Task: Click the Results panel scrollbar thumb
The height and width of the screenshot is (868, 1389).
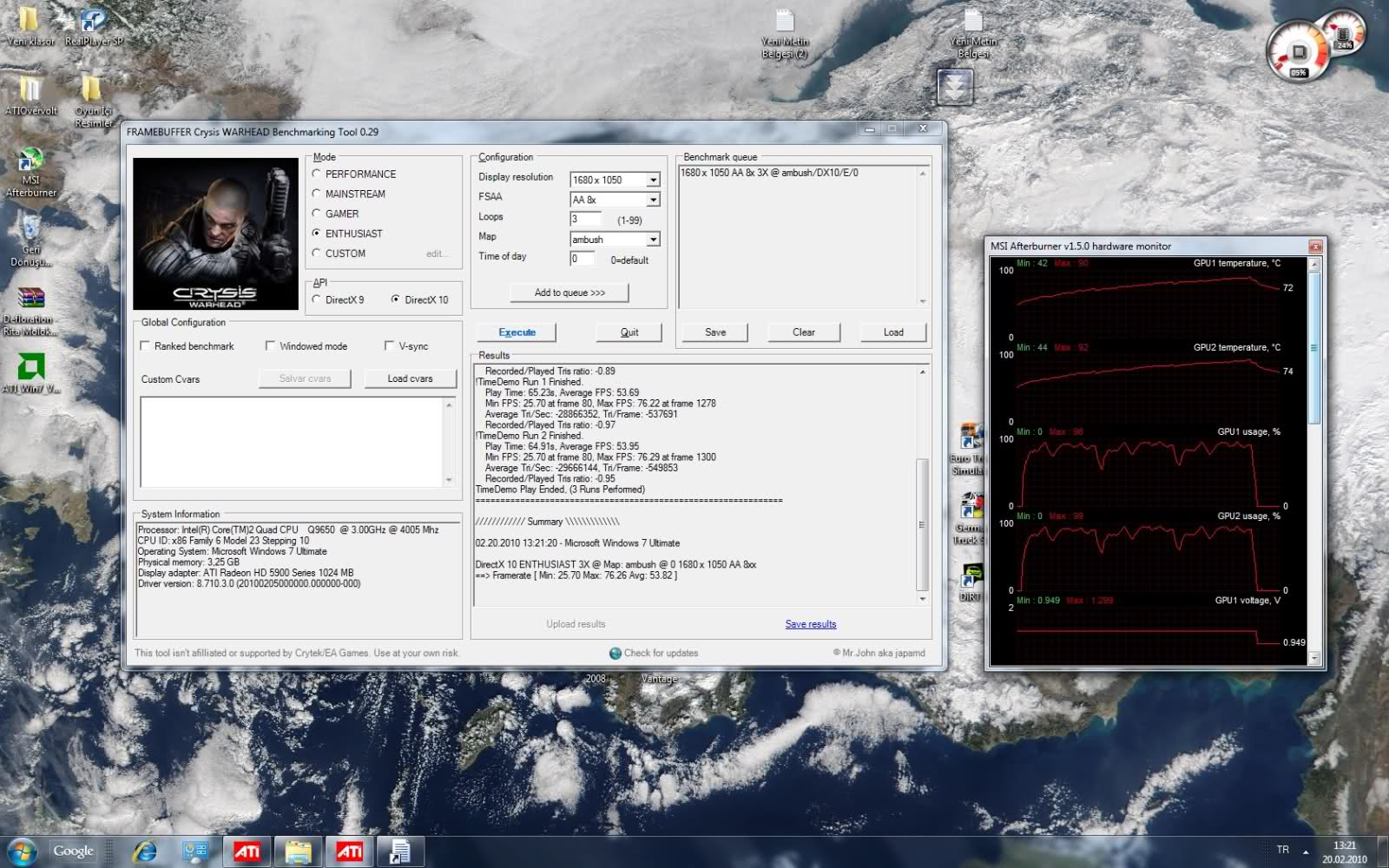Action: click(922, 523)
